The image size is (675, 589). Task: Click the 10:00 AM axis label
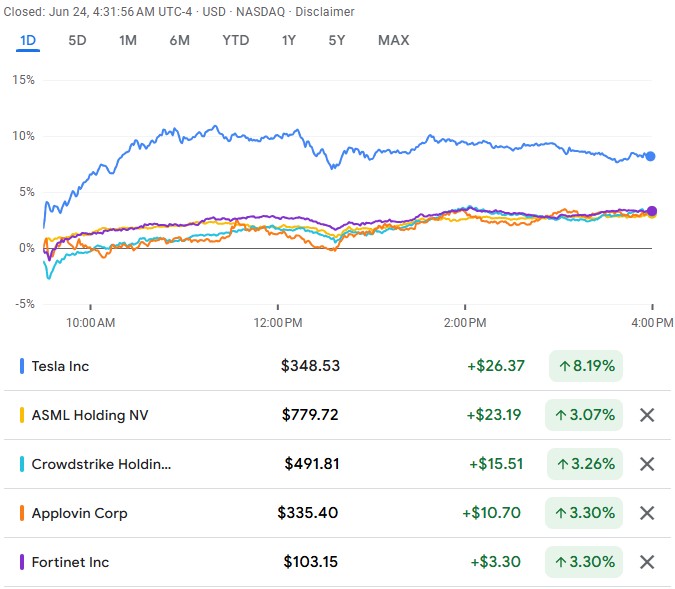click(x=90, y=322)
